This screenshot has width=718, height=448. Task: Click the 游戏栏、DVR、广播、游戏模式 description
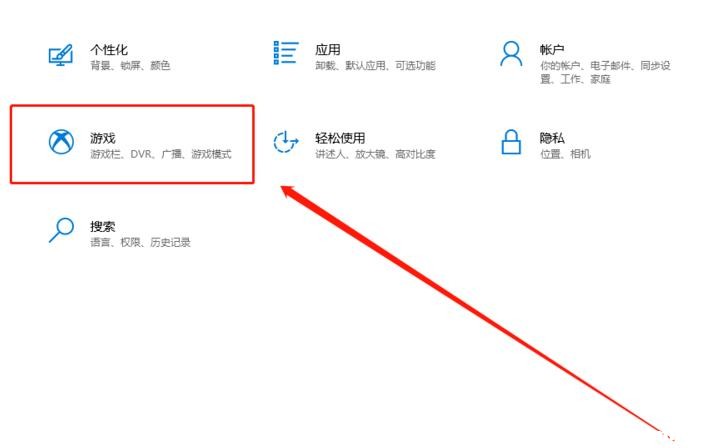[x=161, y=154]
